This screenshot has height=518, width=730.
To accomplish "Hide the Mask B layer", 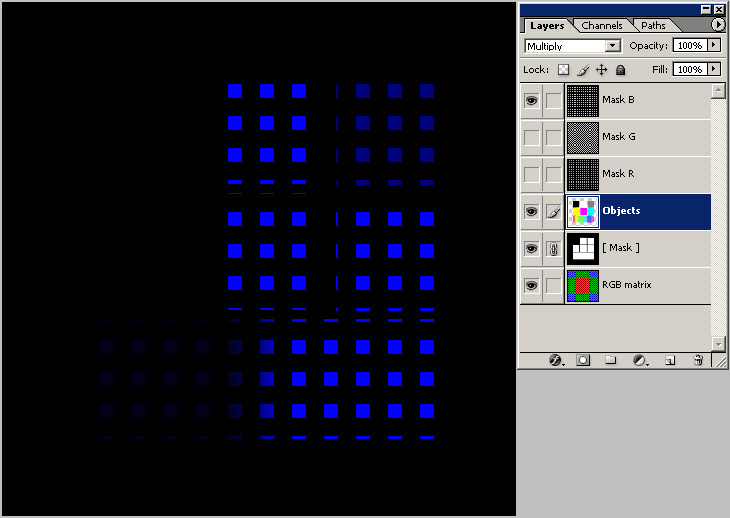I will click(x=531, y=100).
